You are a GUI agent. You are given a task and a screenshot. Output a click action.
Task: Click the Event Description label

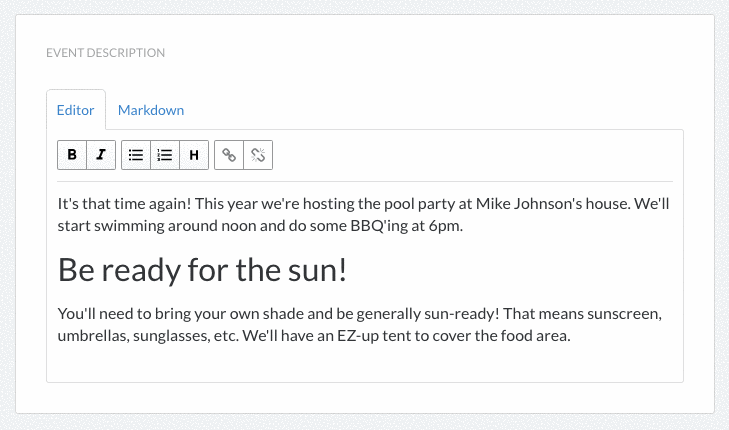[x=105, y=52]
